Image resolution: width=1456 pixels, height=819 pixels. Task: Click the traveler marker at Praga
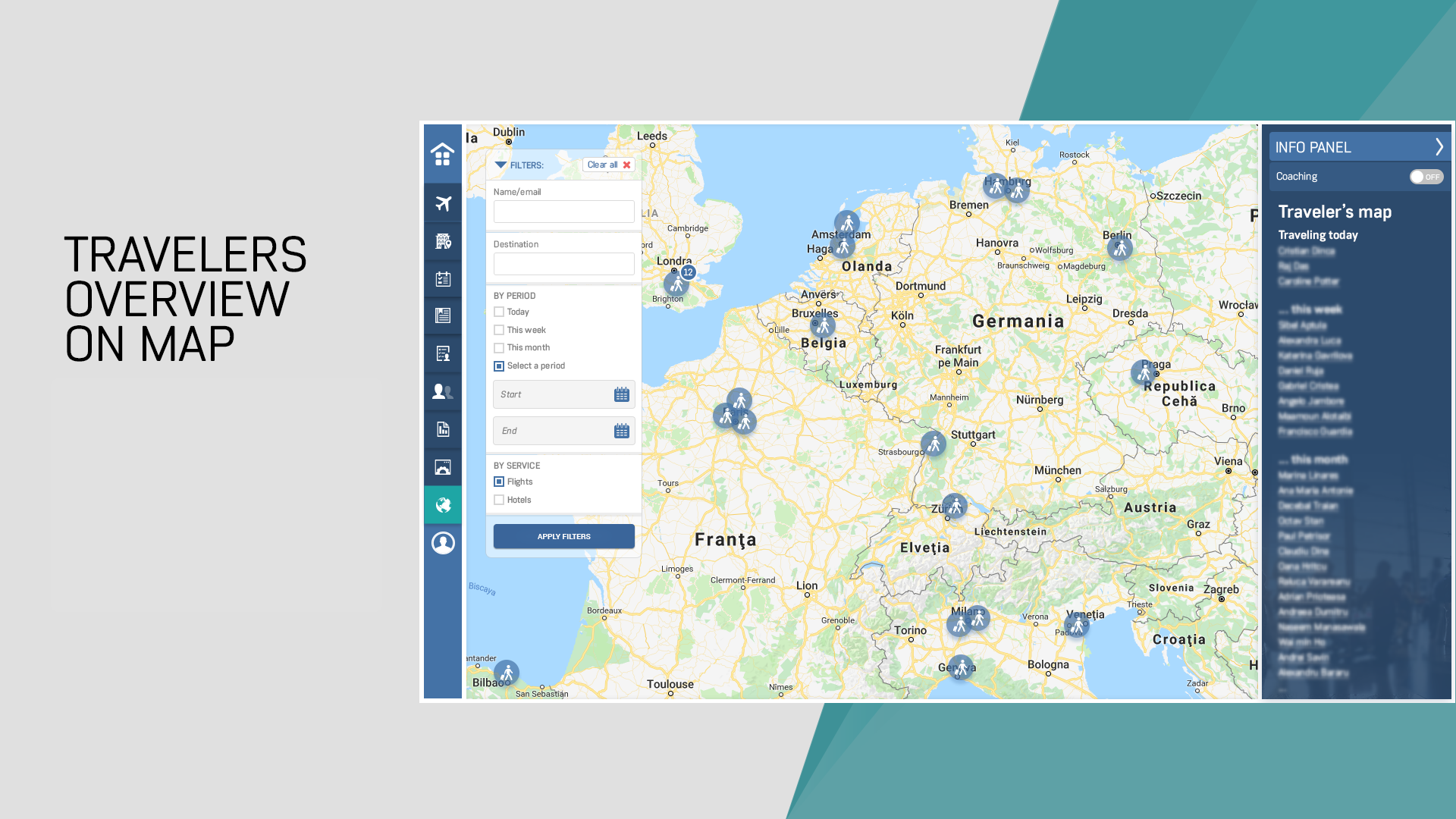[x=1144, y=373]
